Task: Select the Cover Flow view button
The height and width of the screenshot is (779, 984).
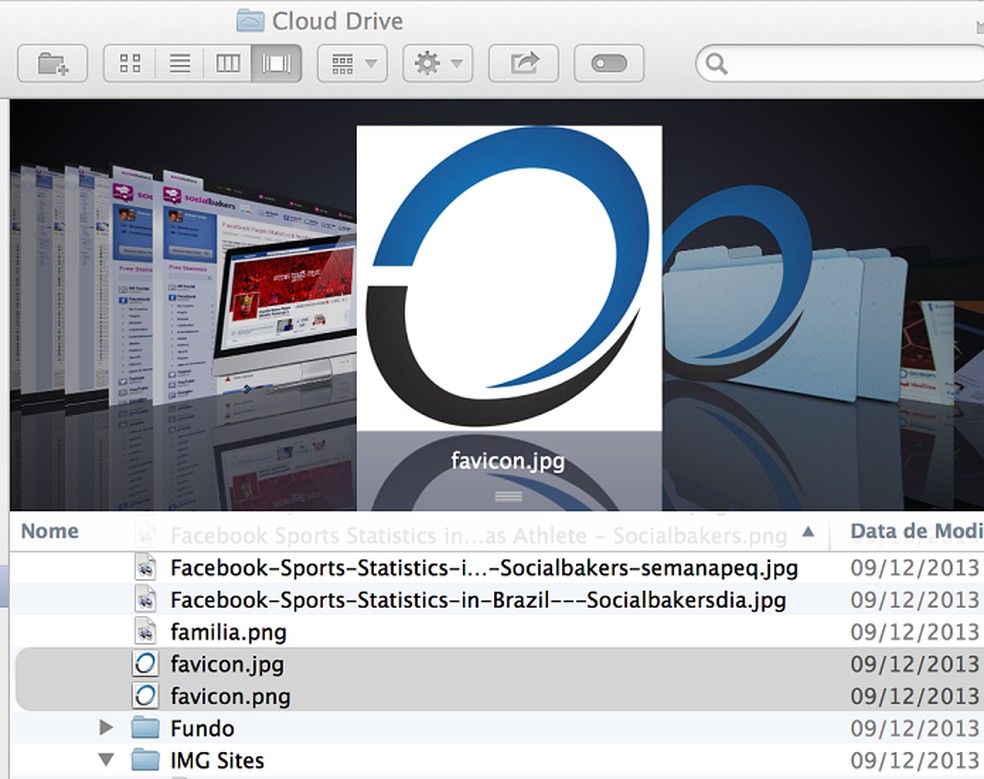Action: tap(276, 64)
